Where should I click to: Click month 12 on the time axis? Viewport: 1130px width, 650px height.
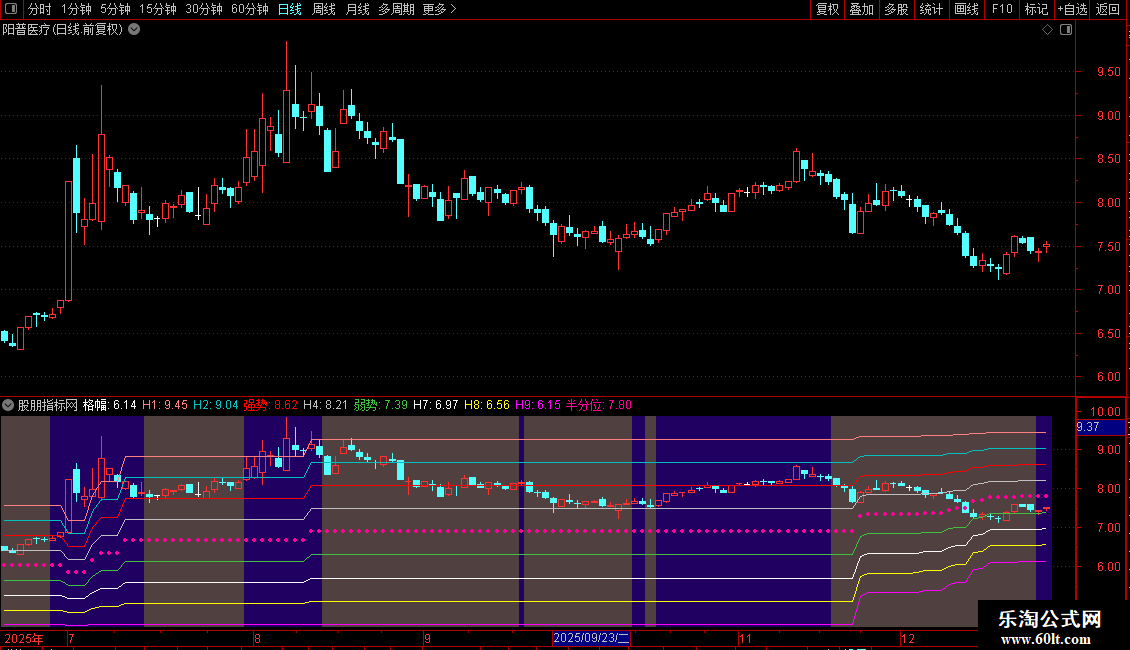(907, 638)
